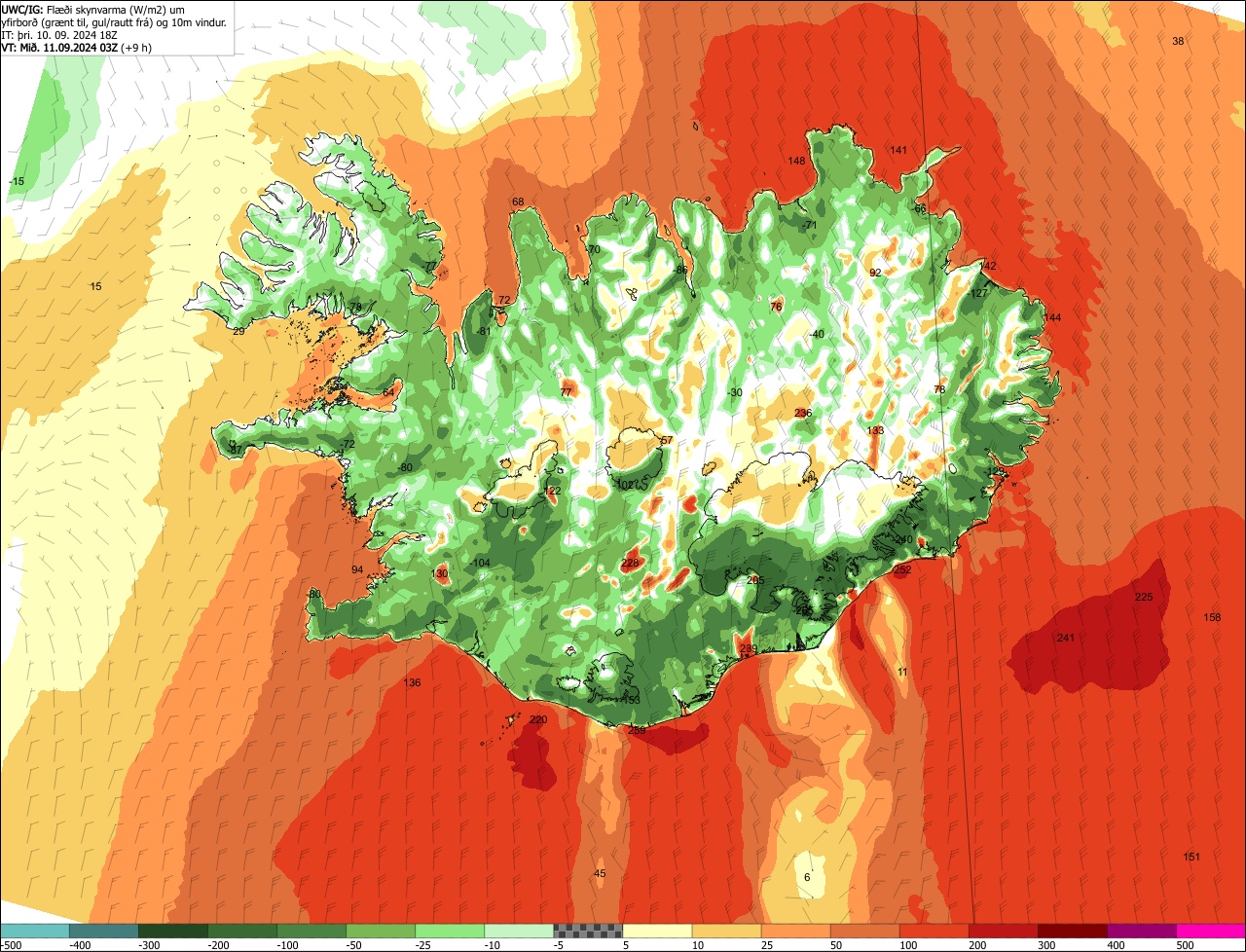
Task: Click the map value "-104"
Action: pyautogui.click(x=479, y=564)
